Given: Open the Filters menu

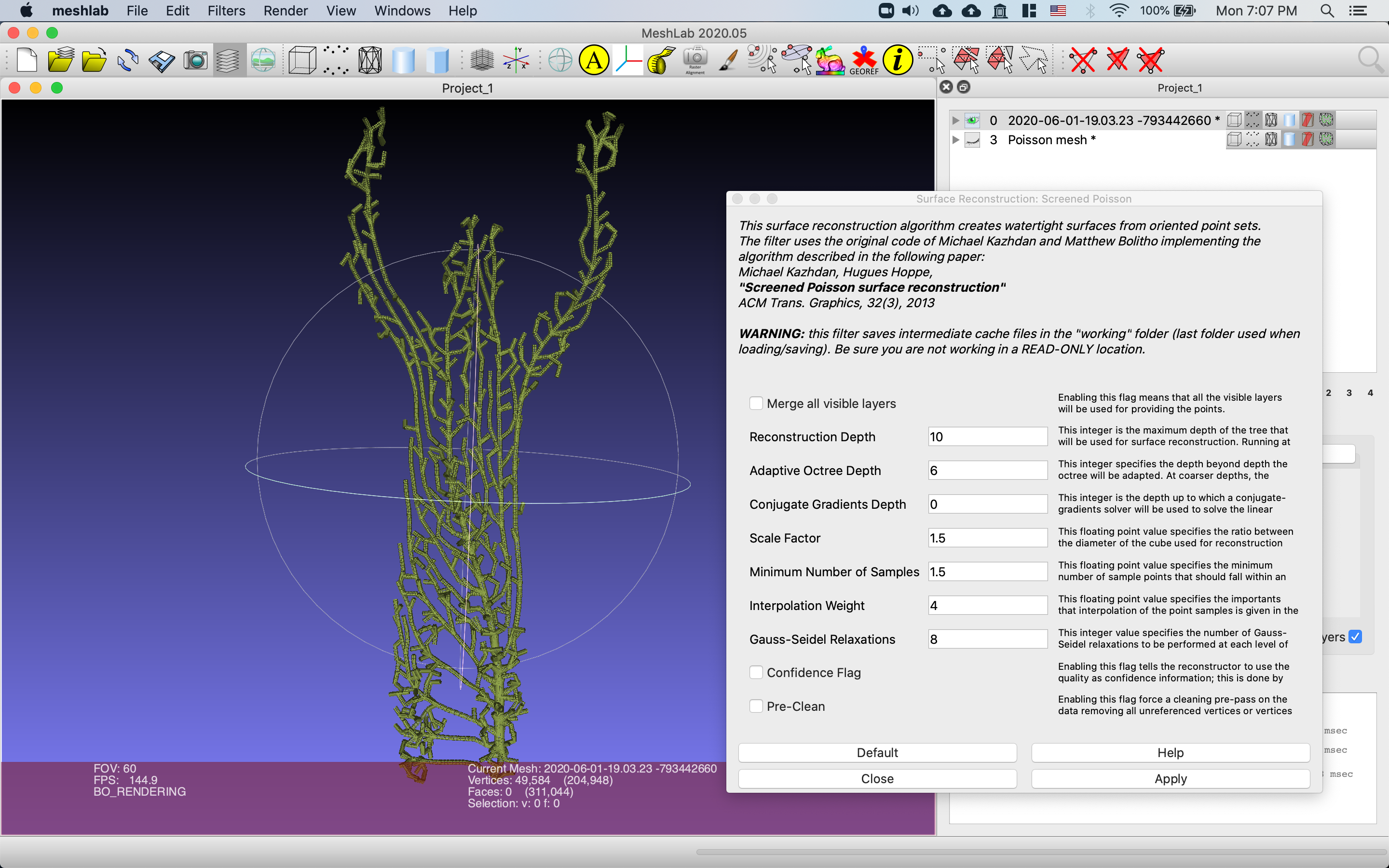Looking at the screenshot, I should pos(226,10).
